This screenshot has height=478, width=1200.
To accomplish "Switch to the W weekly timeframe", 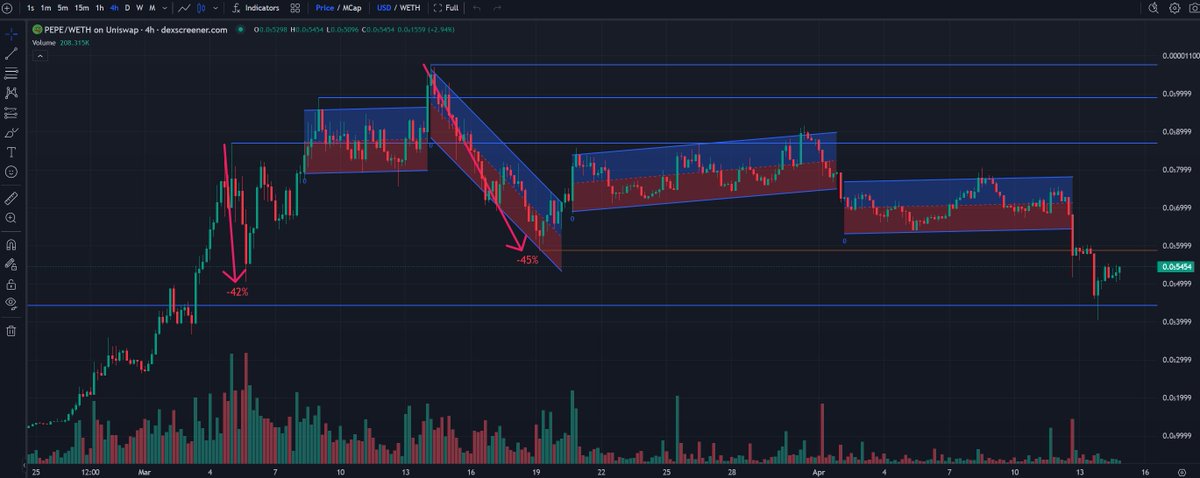I will click(139, 7).
